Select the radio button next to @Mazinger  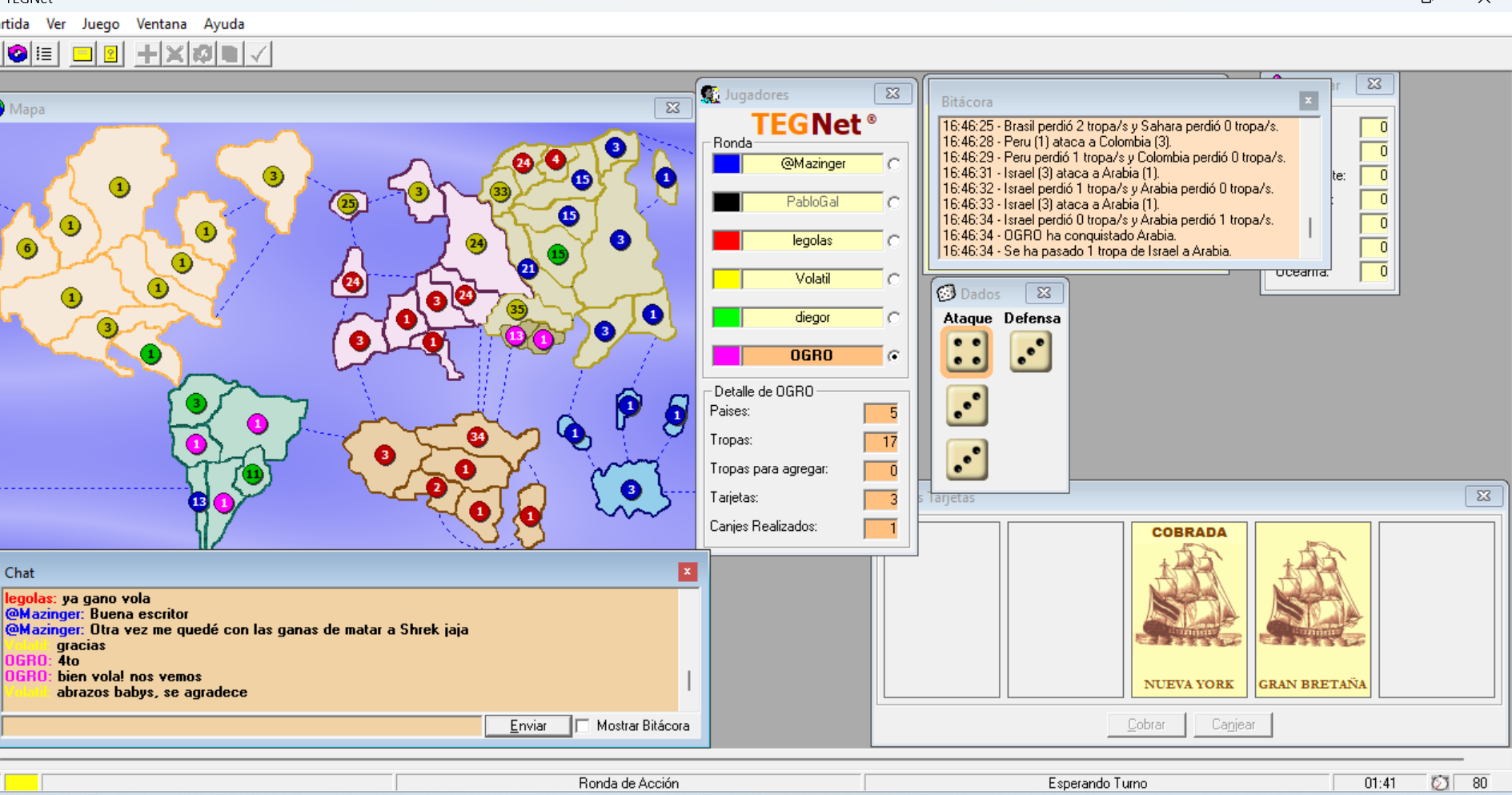click(x=893, y=163)
